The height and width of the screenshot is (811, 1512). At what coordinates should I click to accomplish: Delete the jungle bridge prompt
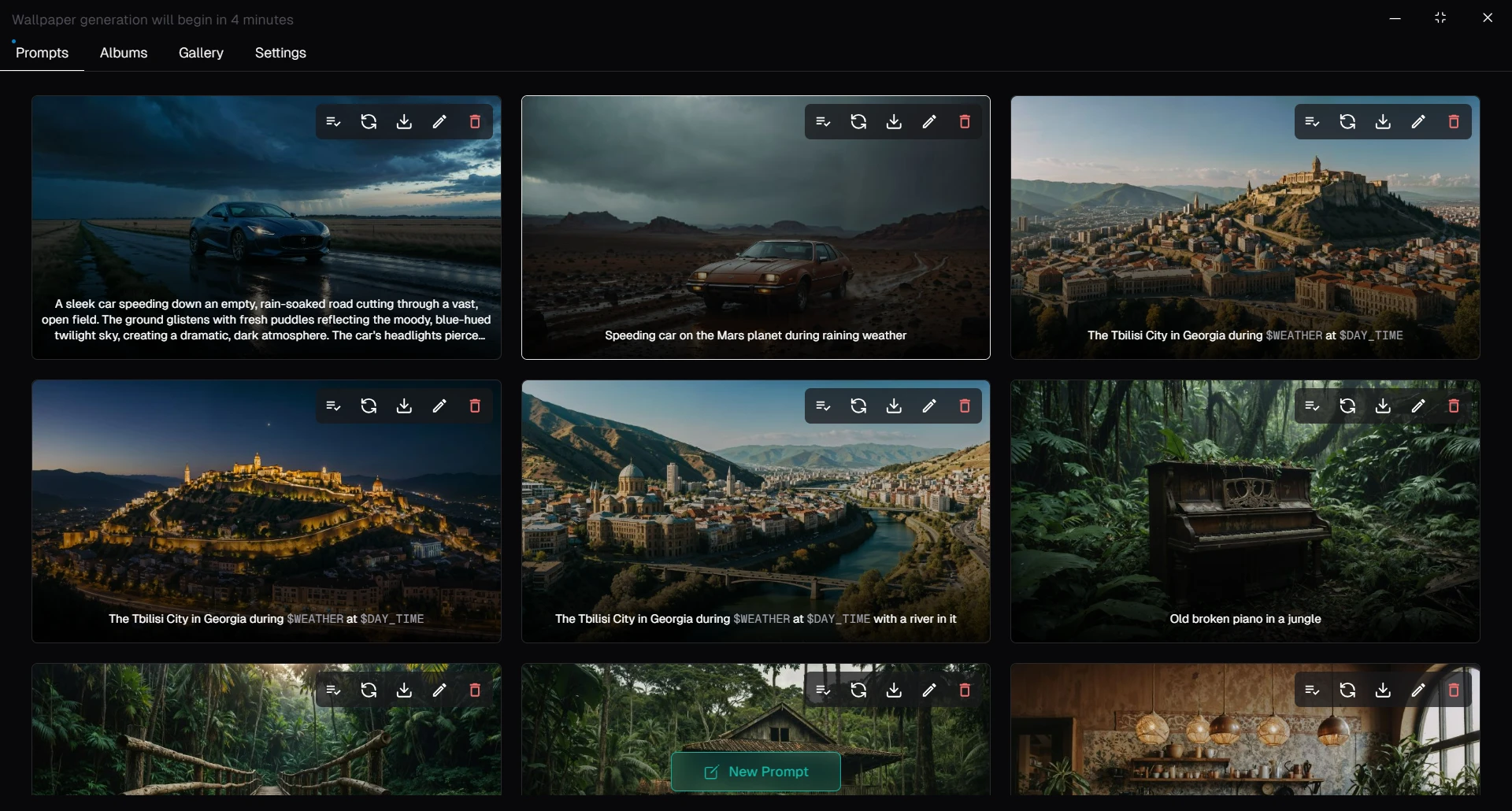coord(475,691)
